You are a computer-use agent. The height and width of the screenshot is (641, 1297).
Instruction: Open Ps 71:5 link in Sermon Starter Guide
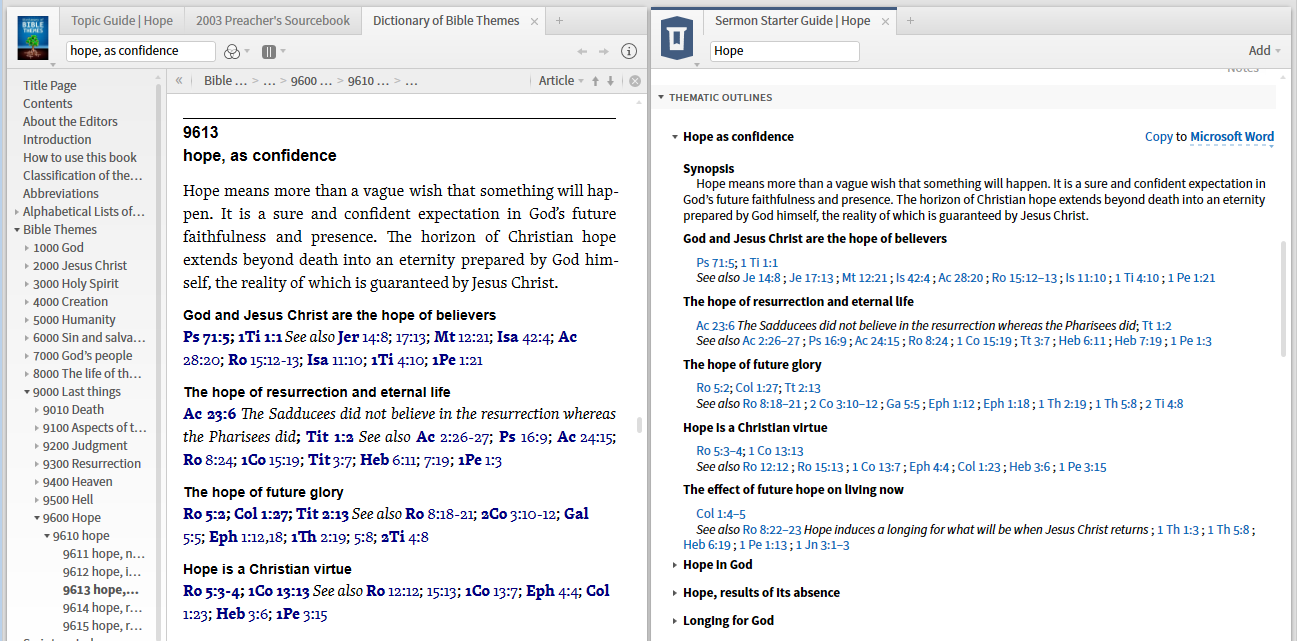(x=713, y=263)
